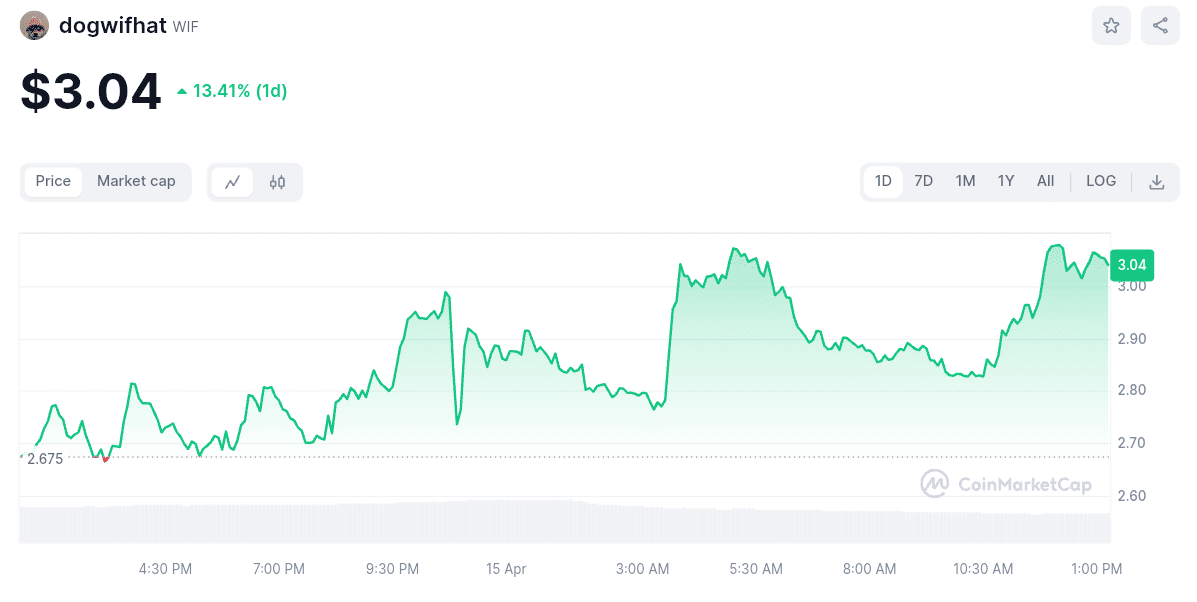Select the line chart view icon
The width and height of the screenshot is (1197, 602).
click(233, 182)
